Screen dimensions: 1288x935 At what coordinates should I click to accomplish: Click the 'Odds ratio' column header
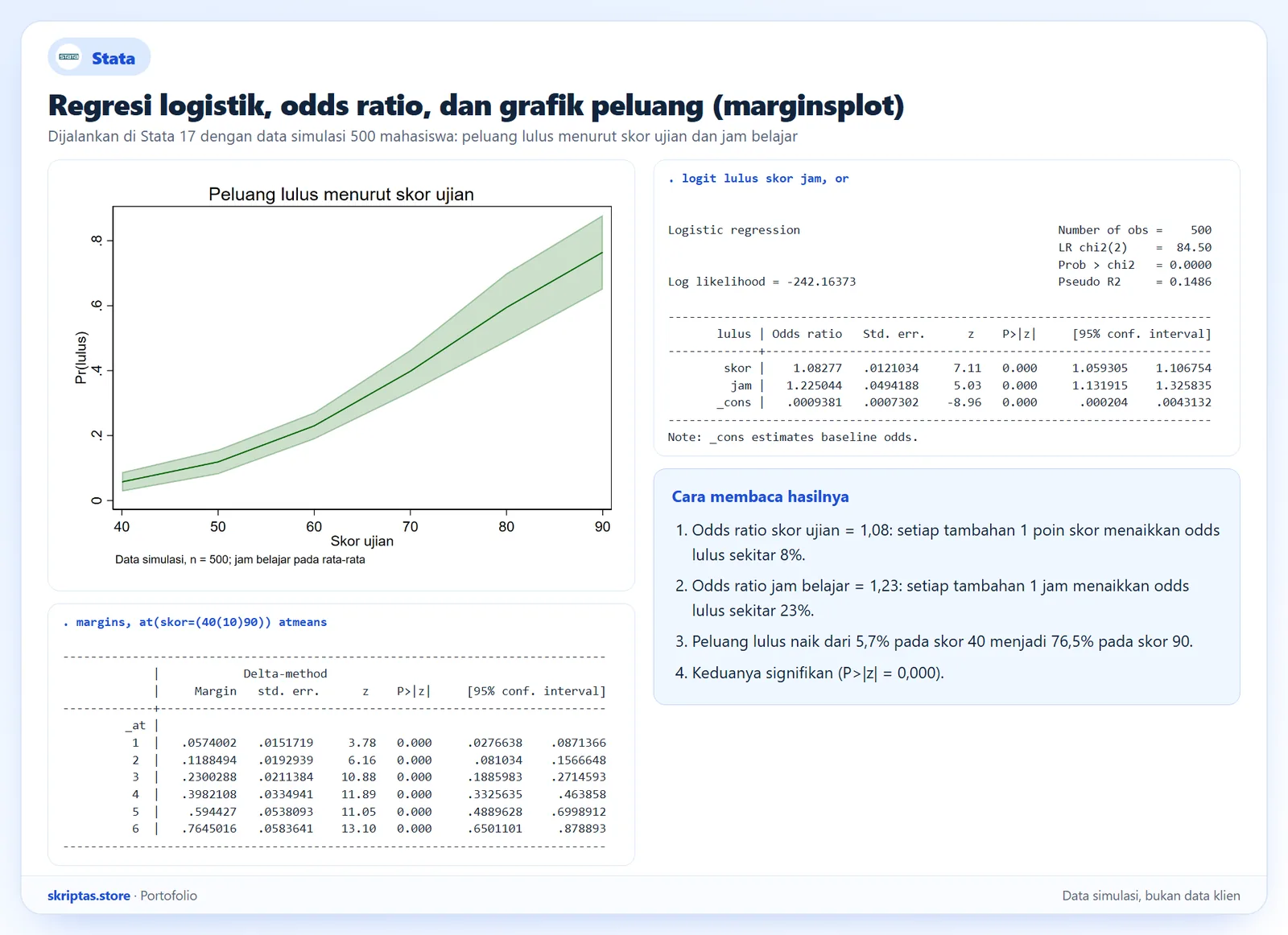click(x=807, y=334)
